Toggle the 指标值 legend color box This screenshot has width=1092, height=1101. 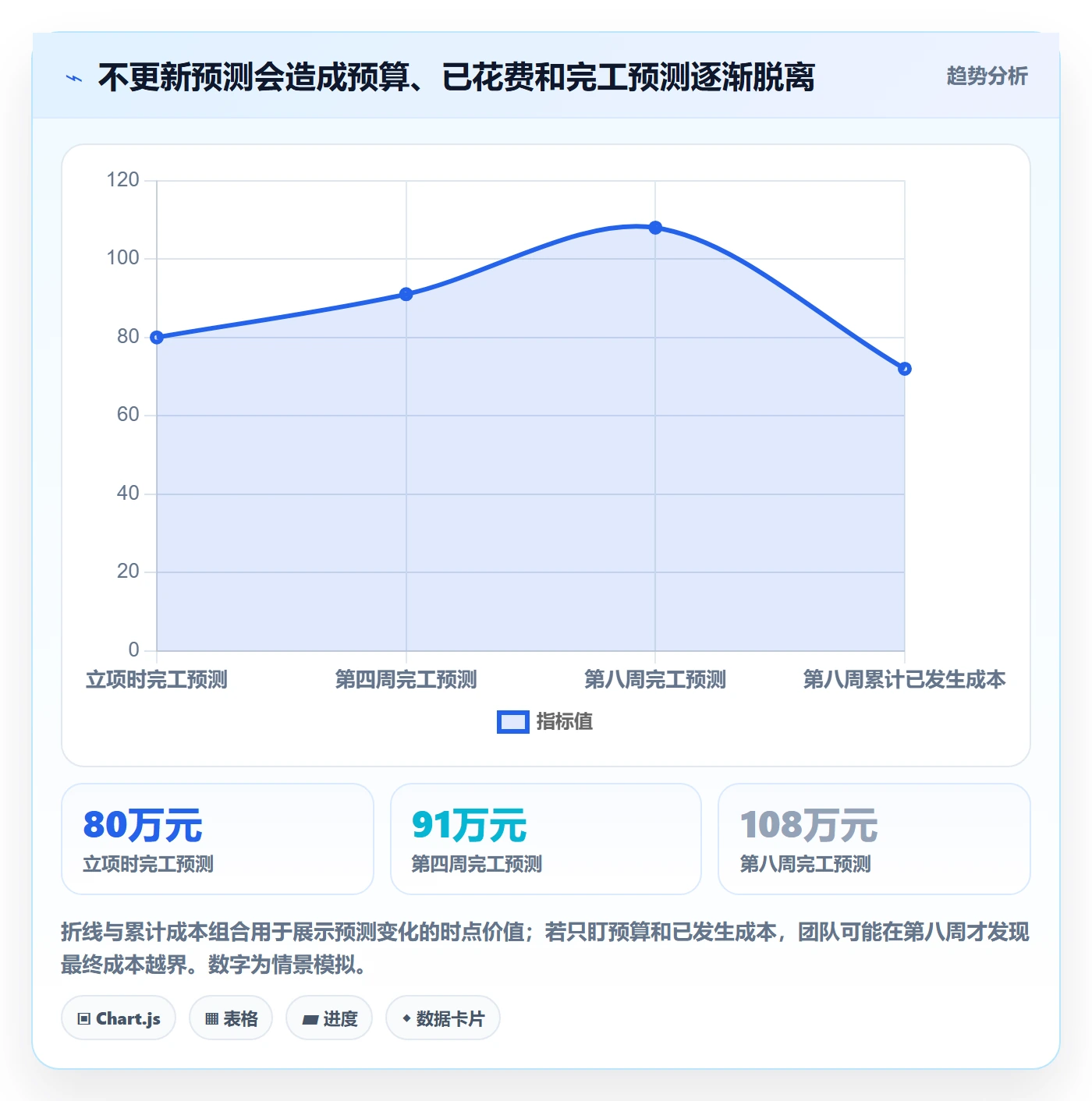point(513,722)
